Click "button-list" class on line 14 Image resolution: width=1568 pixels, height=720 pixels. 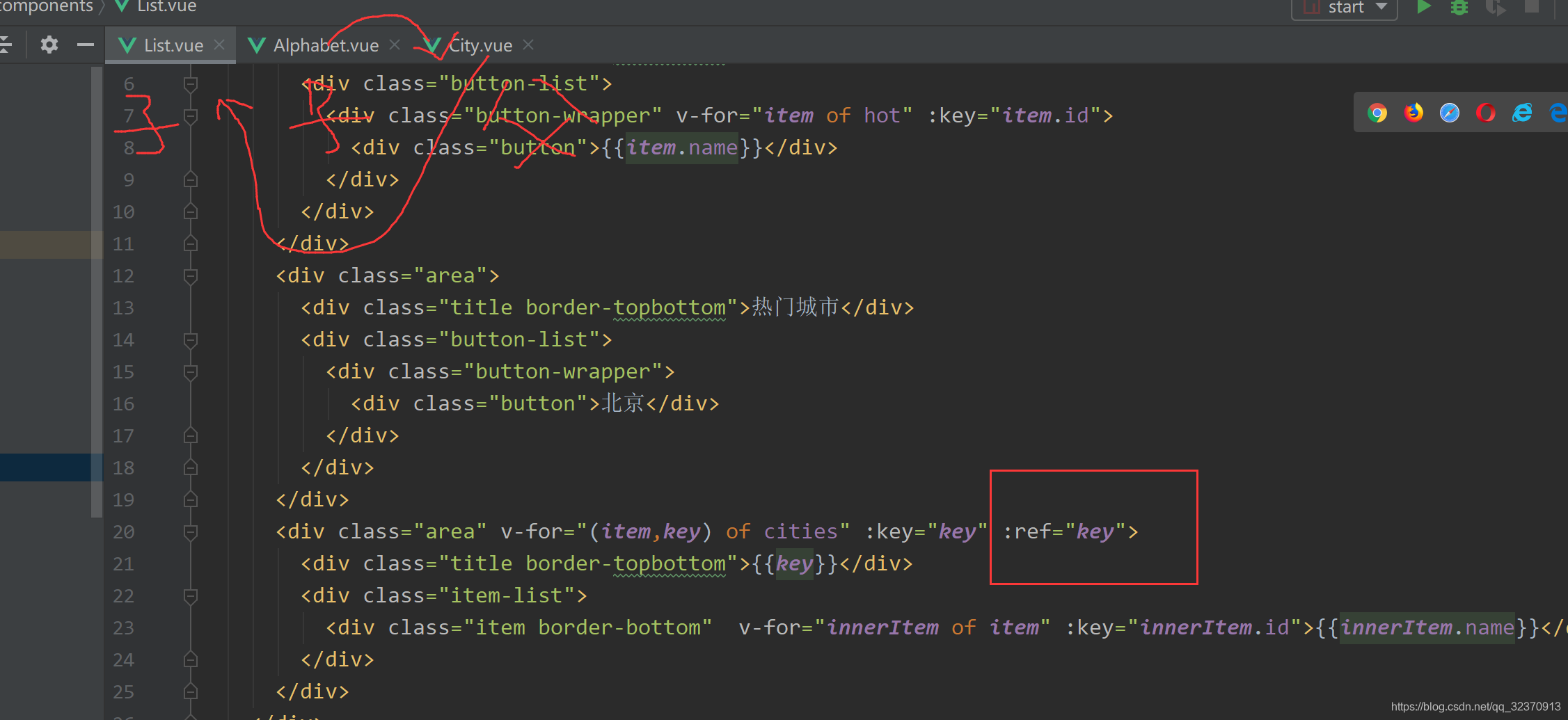[x=519, y=339]
